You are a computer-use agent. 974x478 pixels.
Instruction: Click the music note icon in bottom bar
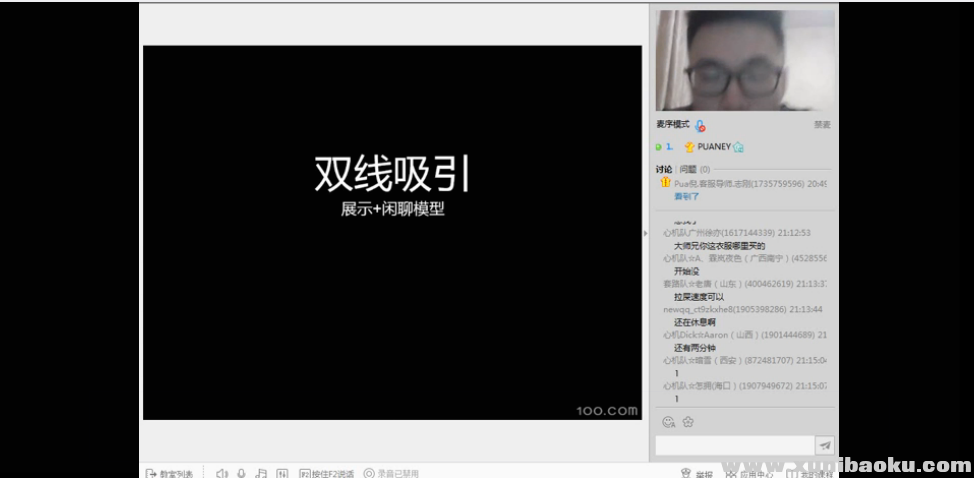click(261, 473)
